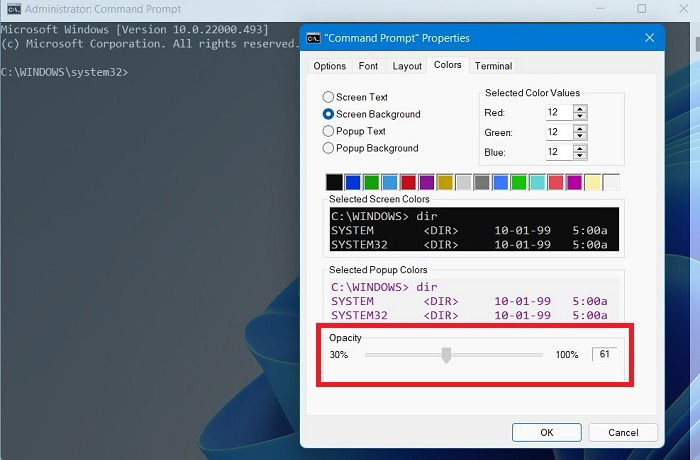Click the Administrator Command Prompt window icon
This screenshot has width=700, height=460.
[14, 9]
